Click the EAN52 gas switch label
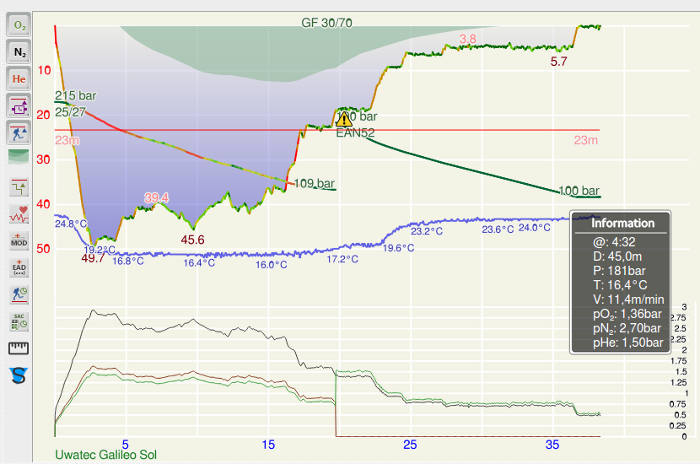The height and width of the screenshot is (464, 700). tap(355, 132)
